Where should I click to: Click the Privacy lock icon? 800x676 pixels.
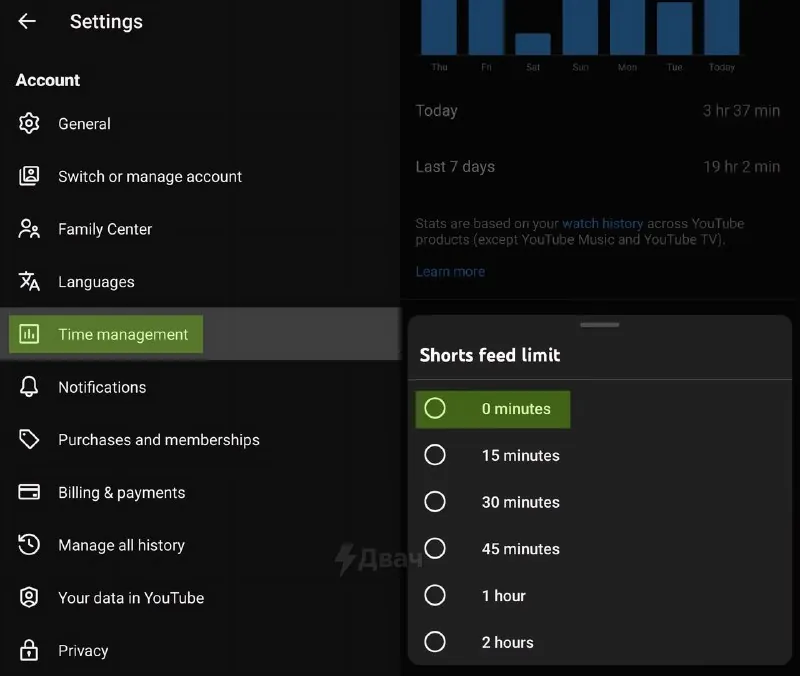click(29, 650)
